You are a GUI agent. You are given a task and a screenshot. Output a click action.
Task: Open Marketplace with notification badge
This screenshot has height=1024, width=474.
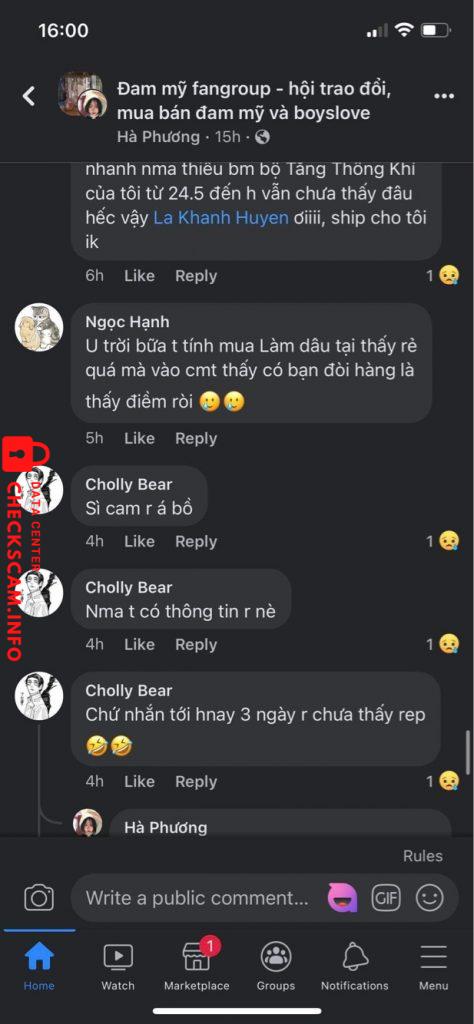tap(197, 965)
